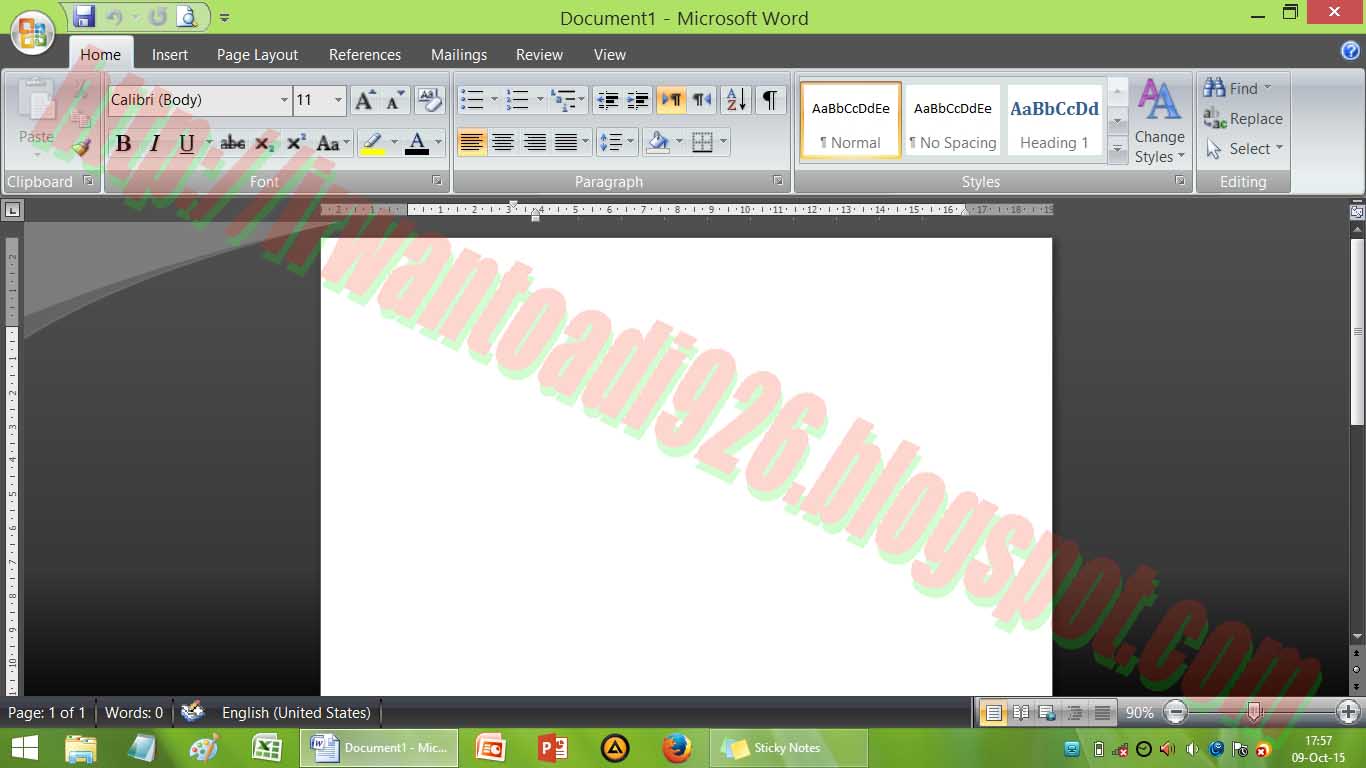The image size is (1366, 768).
Task: Click the Words: 0 status indicator
Action: point(134,713)
